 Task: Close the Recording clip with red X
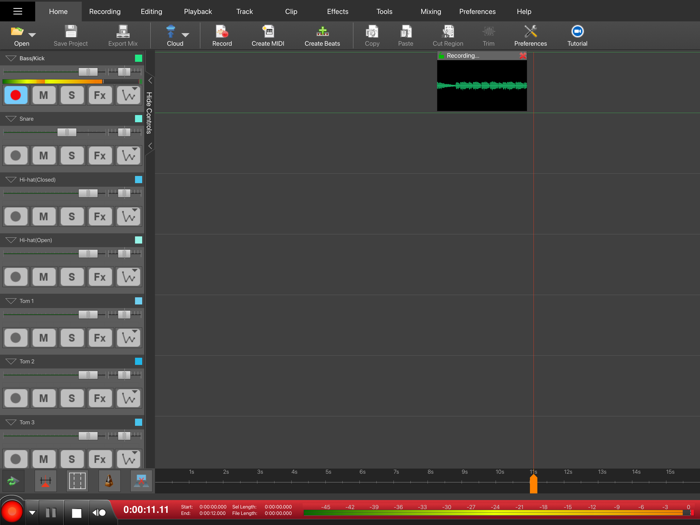coord(523,56)
